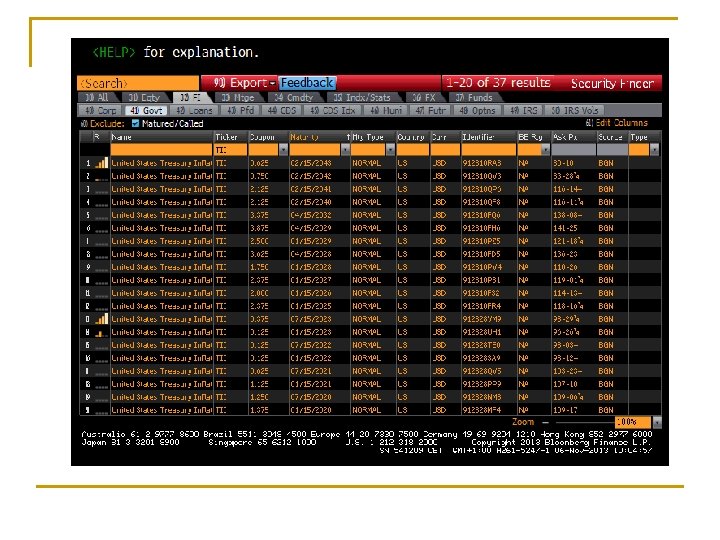Select the Loans sub-tab
The width and height of the screenshot is (720, 540).
click(x=194, y=111)
